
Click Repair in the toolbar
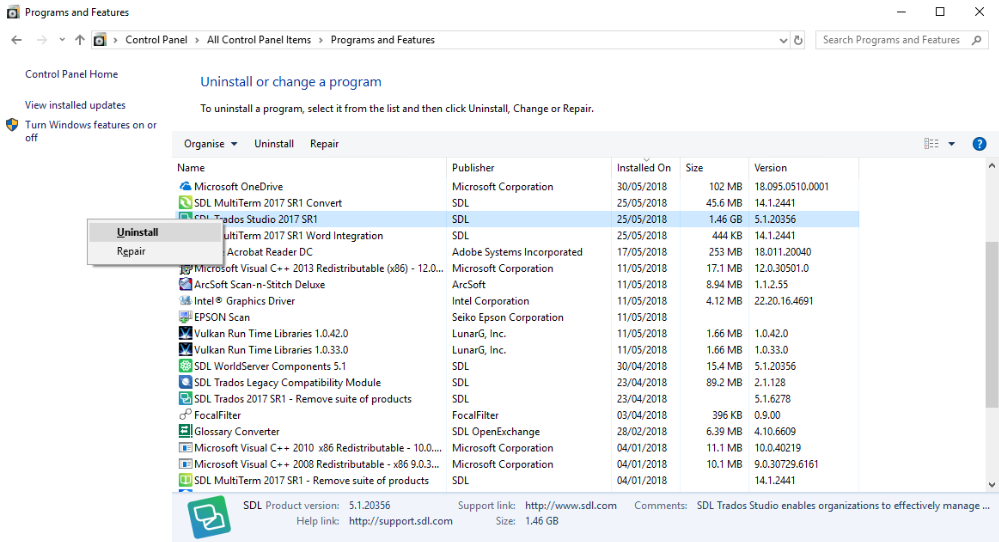point(324,144)
